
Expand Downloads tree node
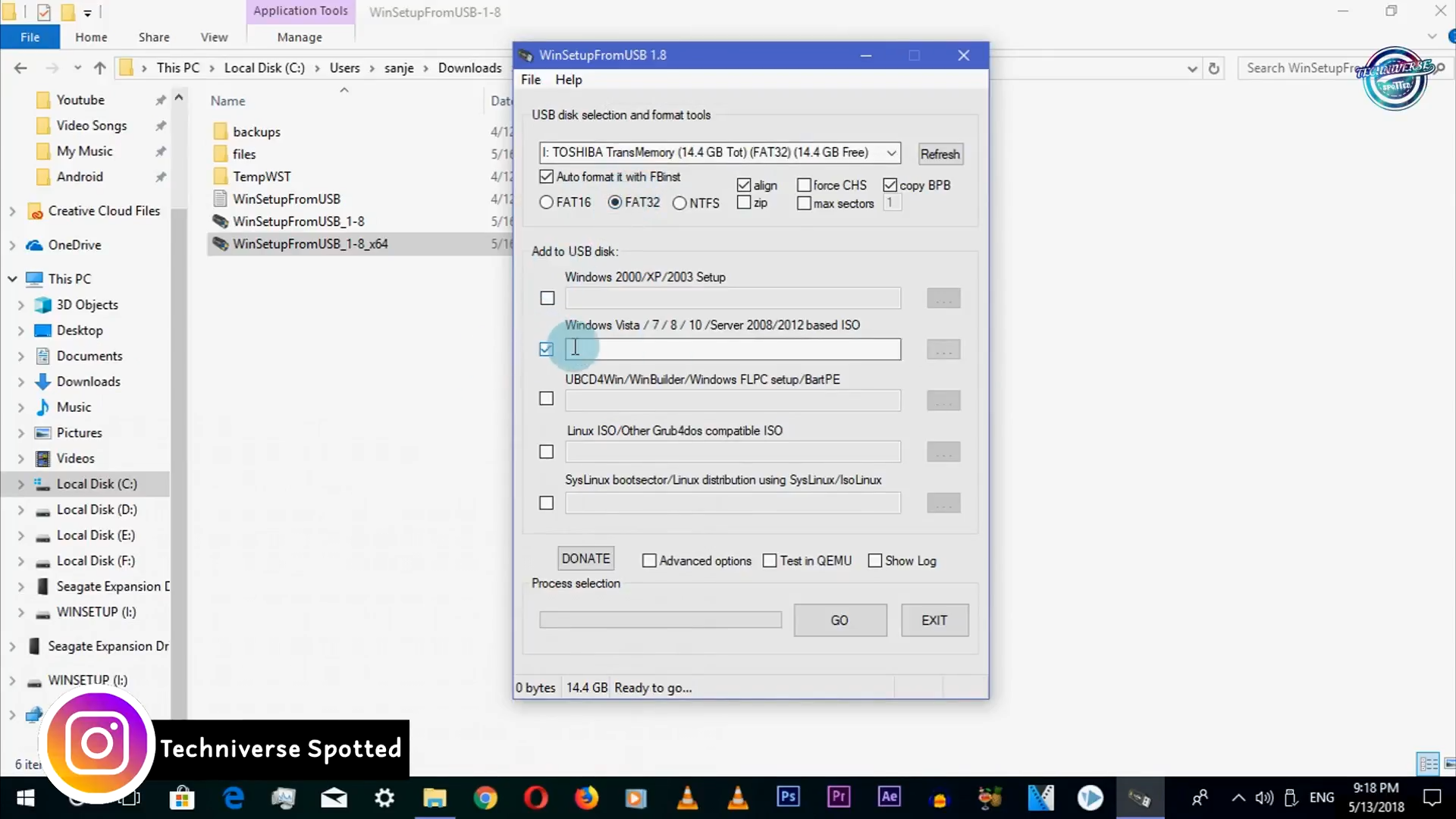tap(21, 381)
